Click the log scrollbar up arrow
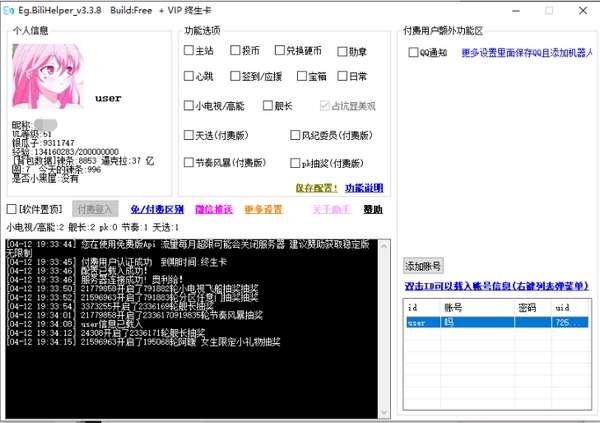The image size is (600, 423). pos(384,246)
